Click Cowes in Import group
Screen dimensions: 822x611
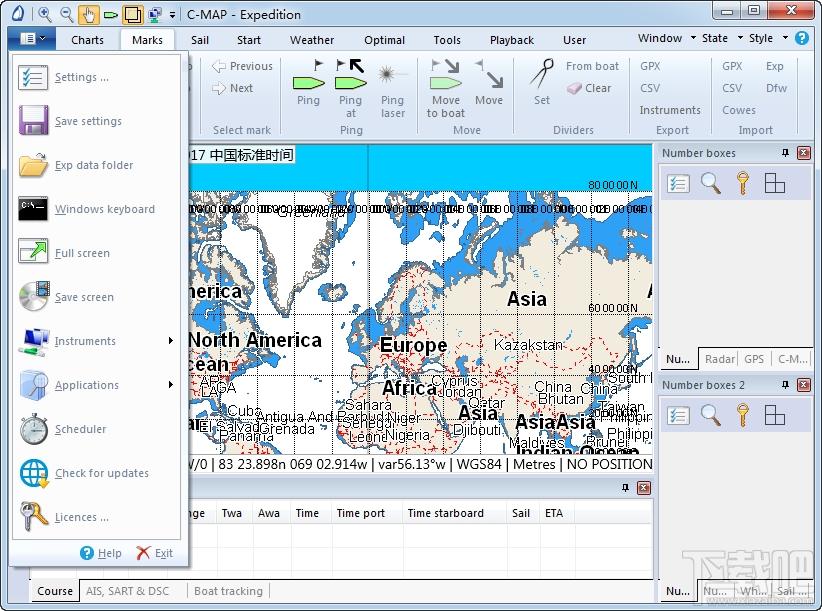pyautogui.click(x=739, y=110)
